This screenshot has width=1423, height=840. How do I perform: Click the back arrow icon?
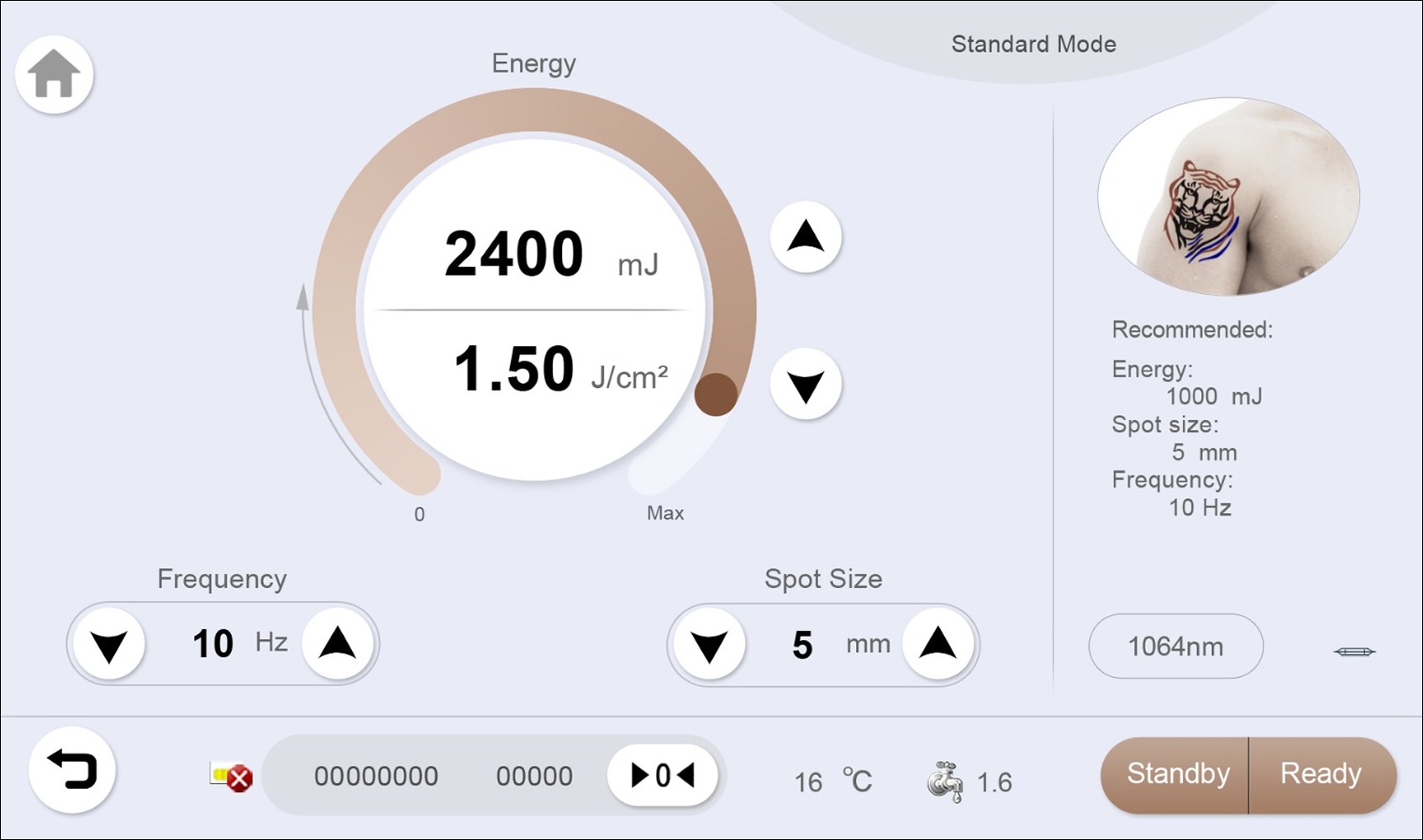72,770
